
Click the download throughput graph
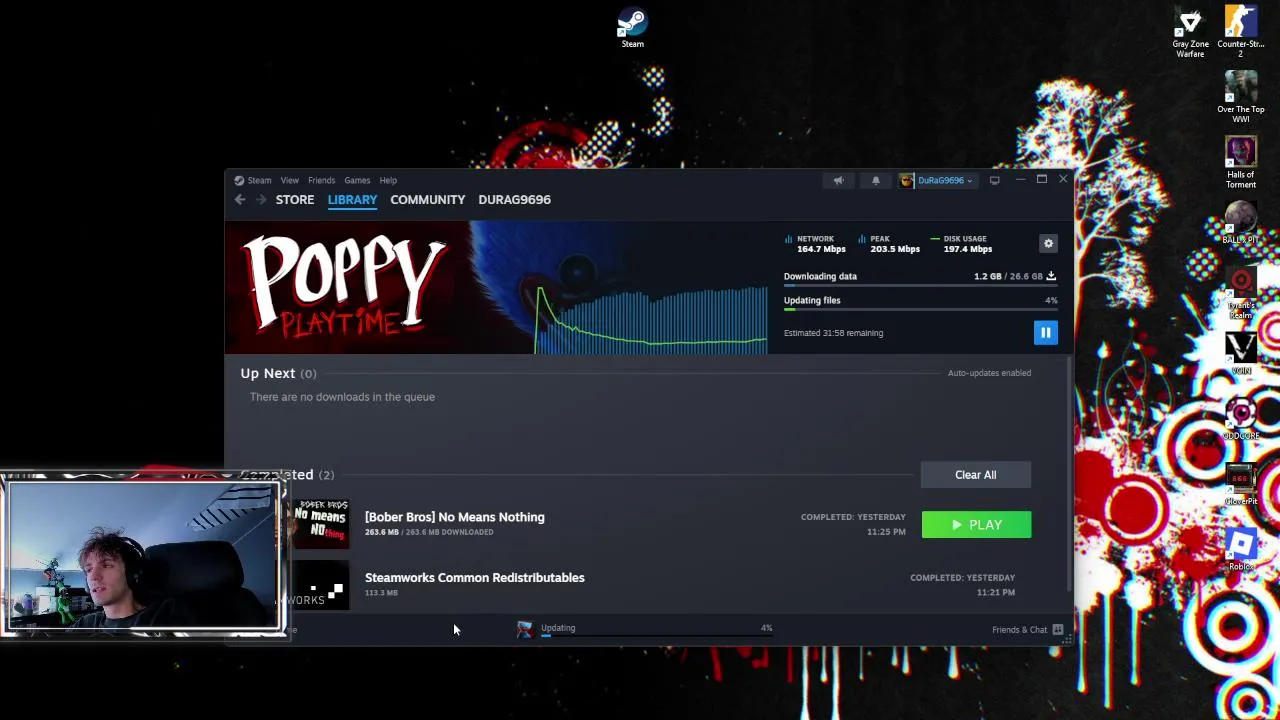click(651, 320)
